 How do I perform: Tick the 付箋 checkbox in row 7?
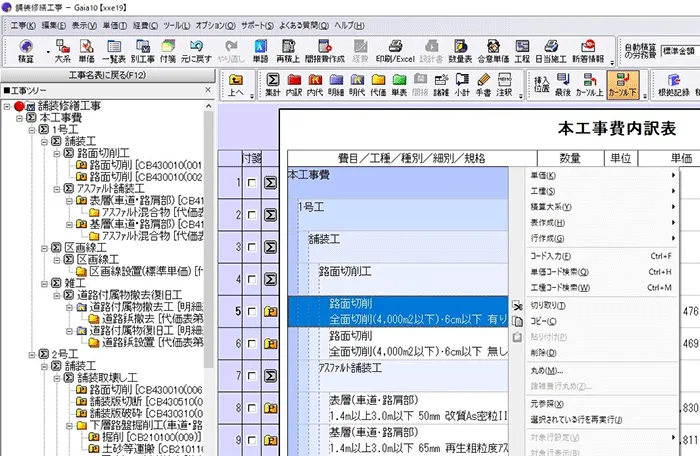[252, 376]
